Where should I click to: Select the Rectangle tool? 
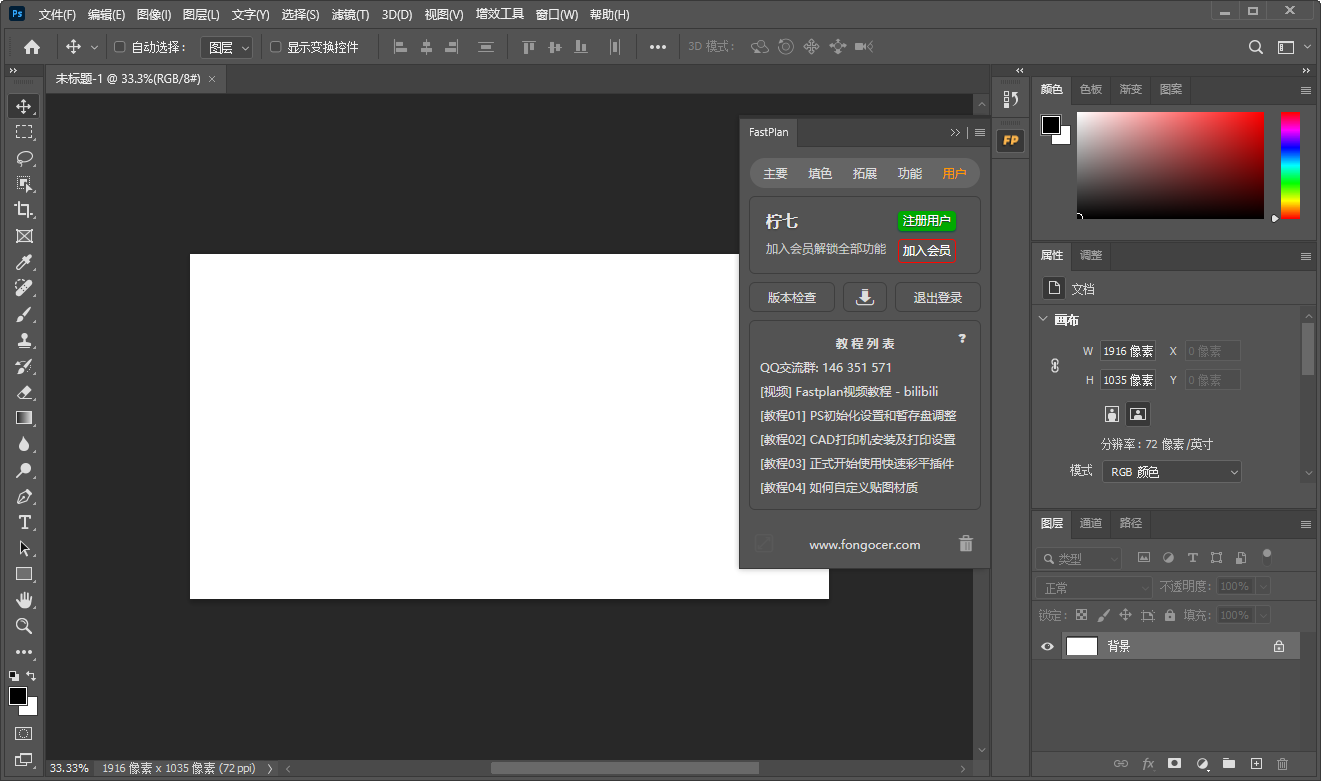pos(24,574)
